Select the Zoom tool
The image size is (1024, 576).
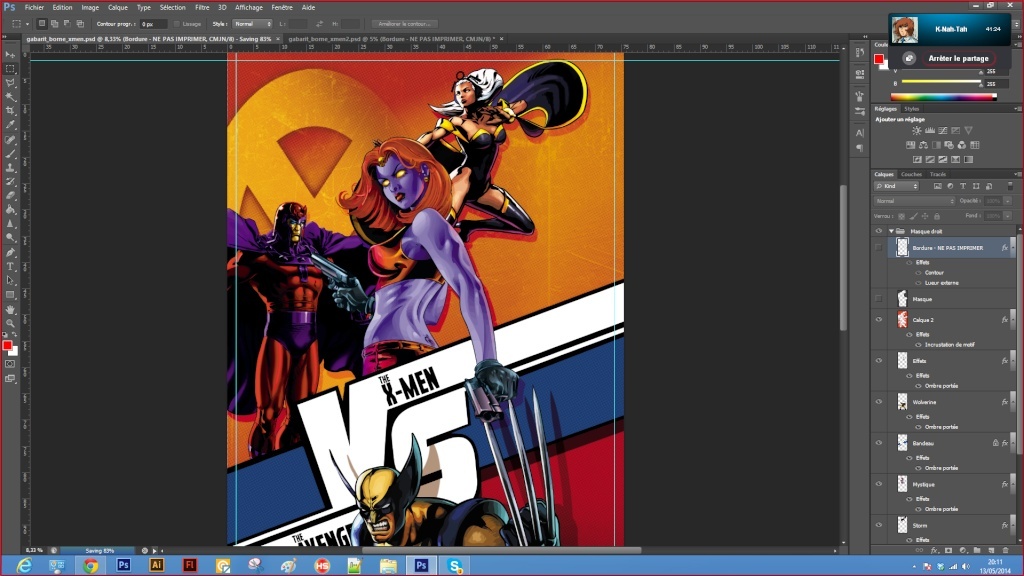pos(10,323)
